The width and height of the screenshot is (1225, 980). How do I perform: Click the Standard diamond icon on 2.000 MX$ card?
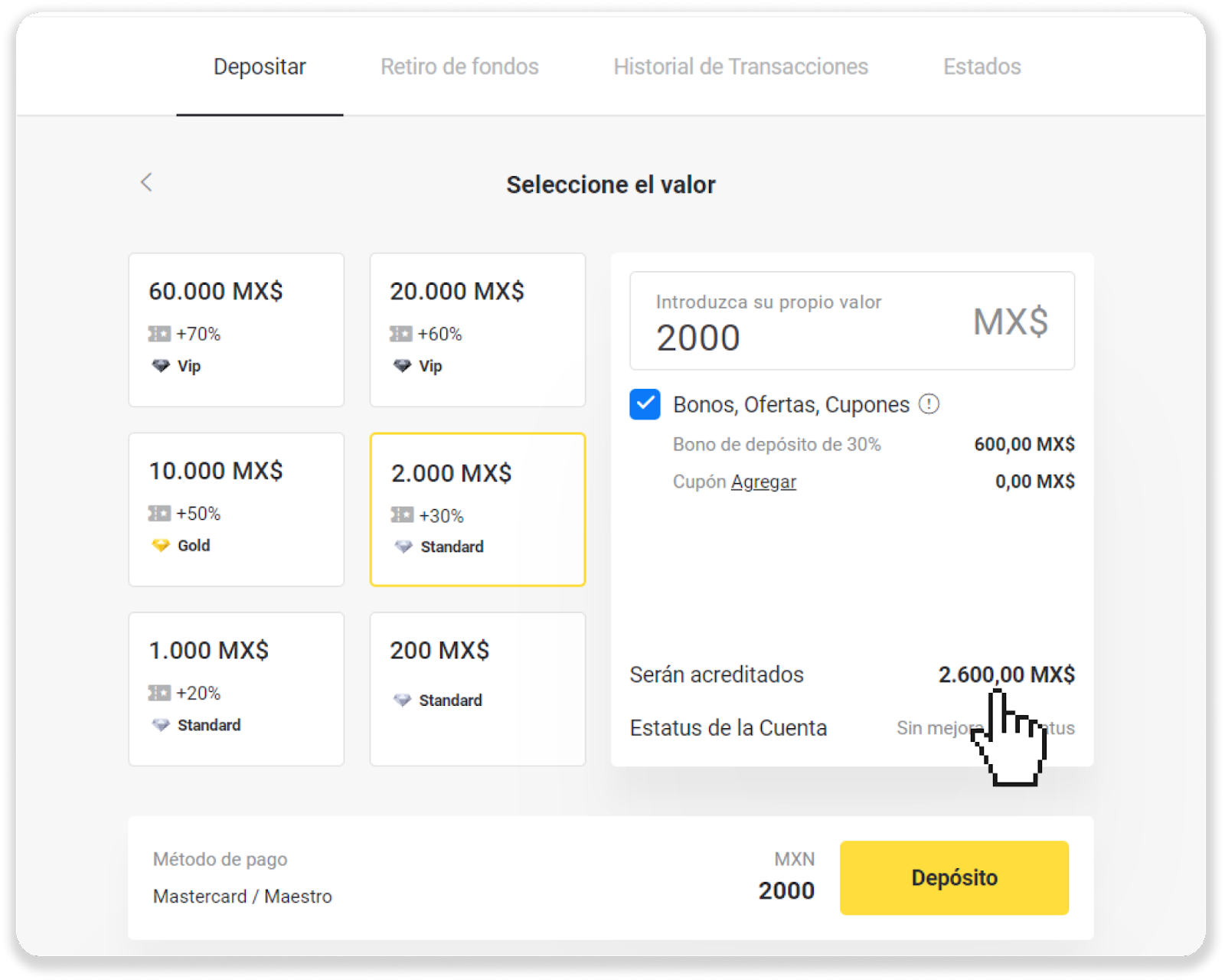403,547
